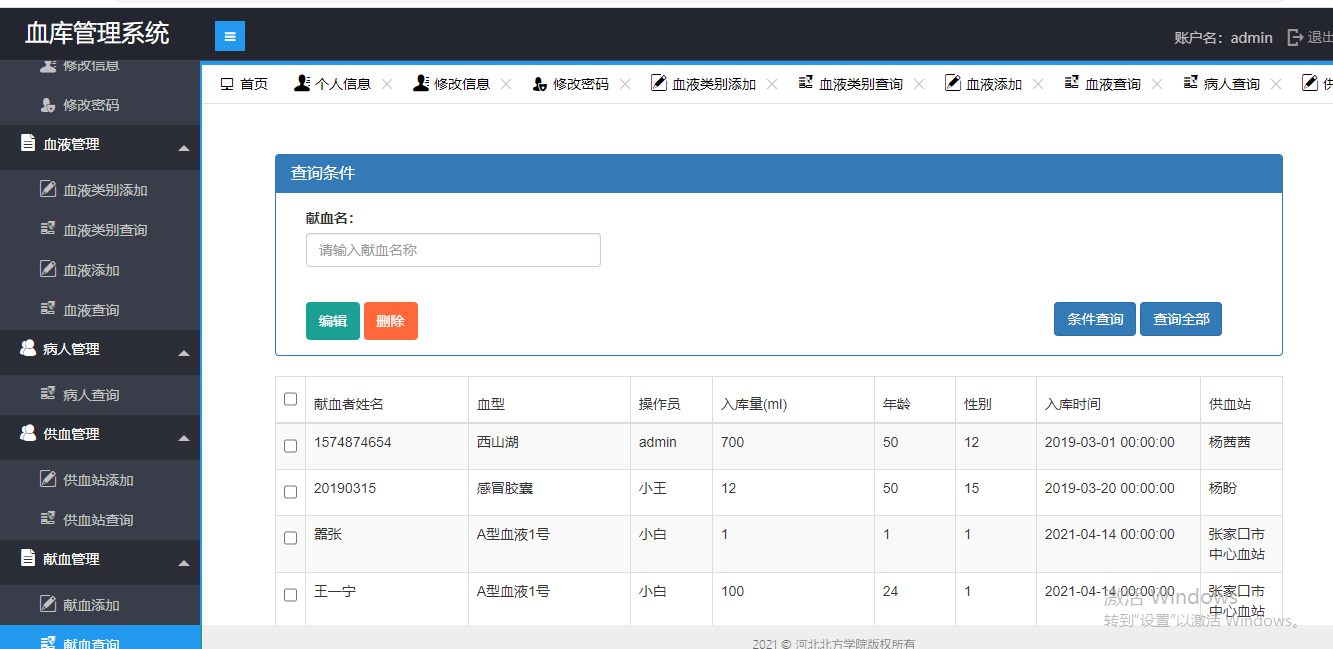Image resolution: width=1333 pixels, height=649 pixels.
Task: Open 病人查询 from the sidebar
Action: tap(100, 394)
